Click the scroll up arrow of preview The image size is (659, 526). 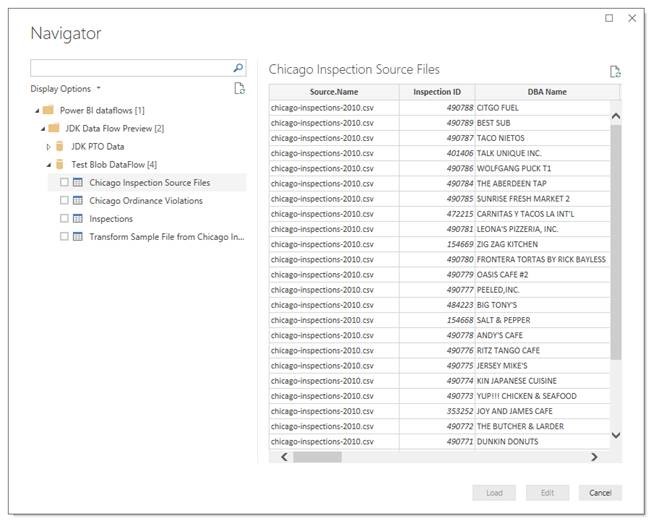pos(616,116)
